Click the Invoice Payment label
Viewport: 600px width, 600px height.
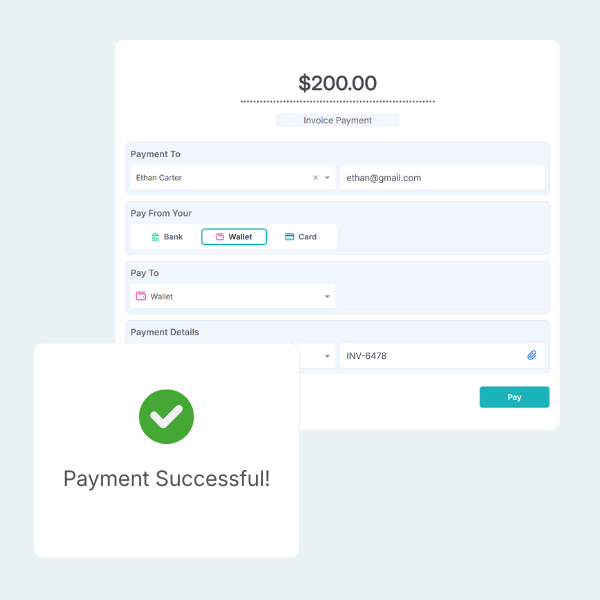(x=337, y=120)
